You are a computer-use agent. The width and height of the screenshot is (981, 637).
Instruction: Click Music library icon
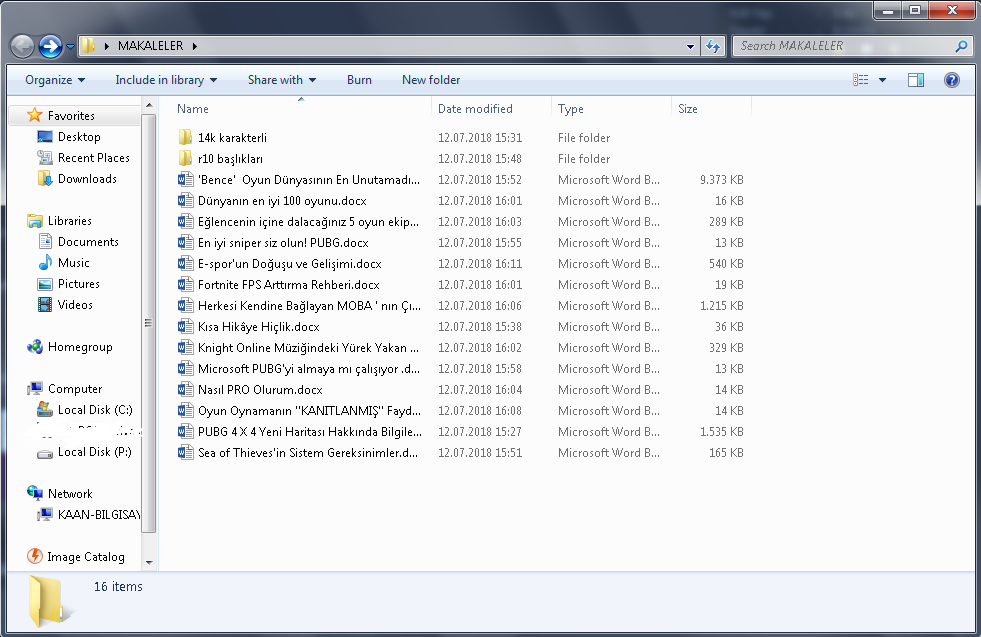tap(44, 263)
